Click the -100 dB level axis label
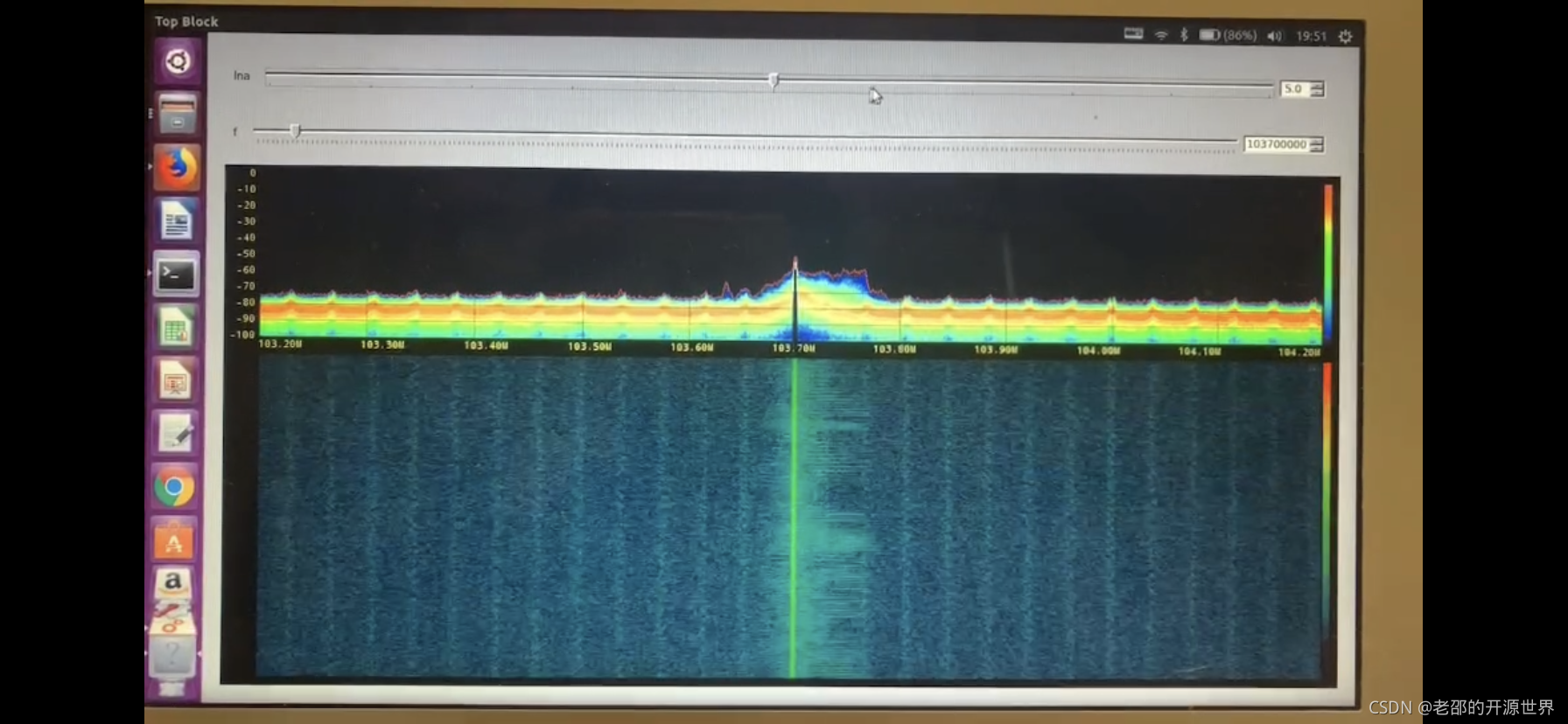The height and width of the screenshot is (724, 1568). pyautogui.click(x=243, y=335)
